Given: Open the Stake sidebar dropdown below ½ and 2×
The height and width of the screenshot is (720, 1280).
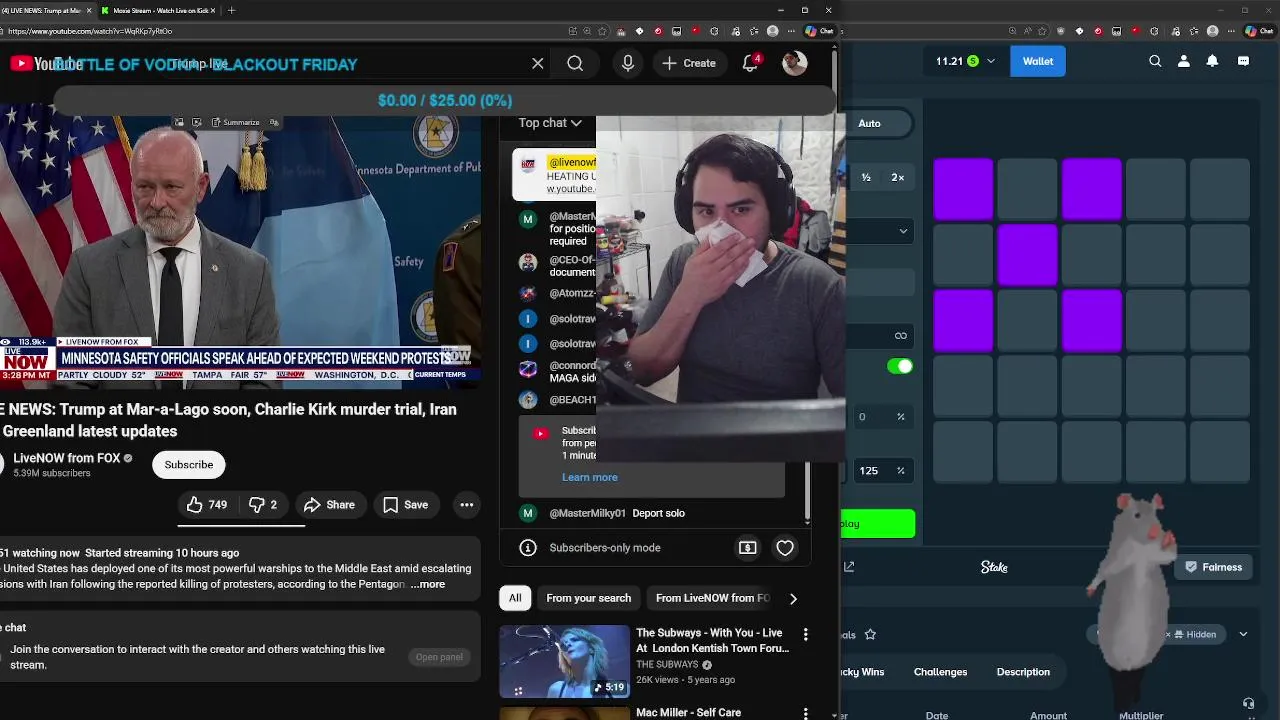Looking at the screenshot, I should coord(879,231).
